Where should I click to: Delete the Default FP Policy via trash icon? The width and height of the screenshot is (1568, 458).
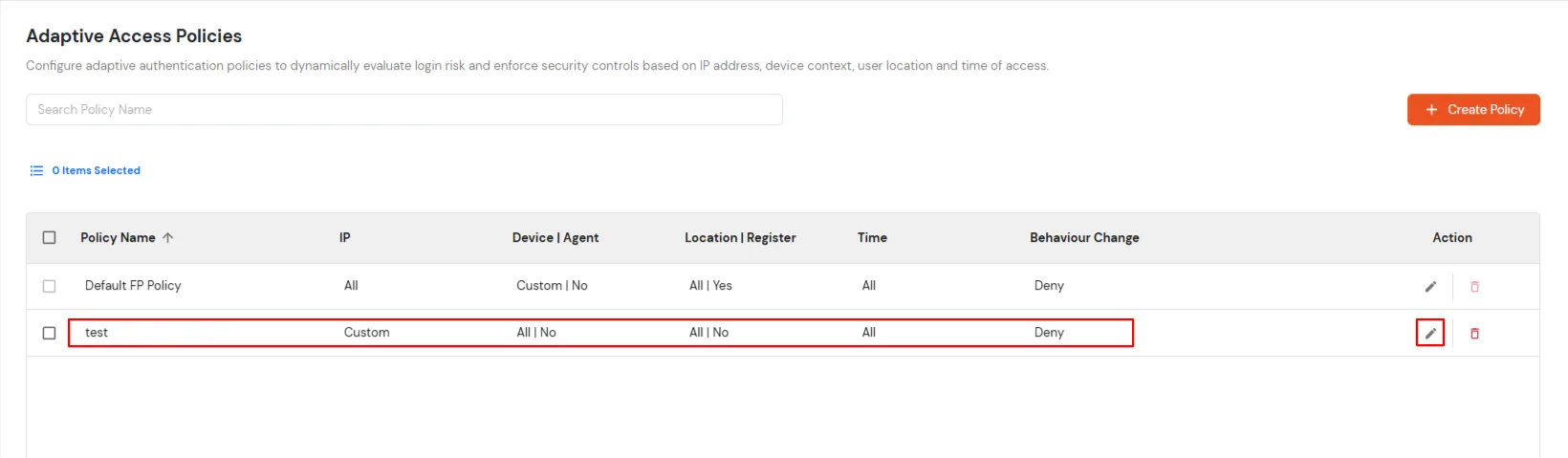click(1474, 286)
